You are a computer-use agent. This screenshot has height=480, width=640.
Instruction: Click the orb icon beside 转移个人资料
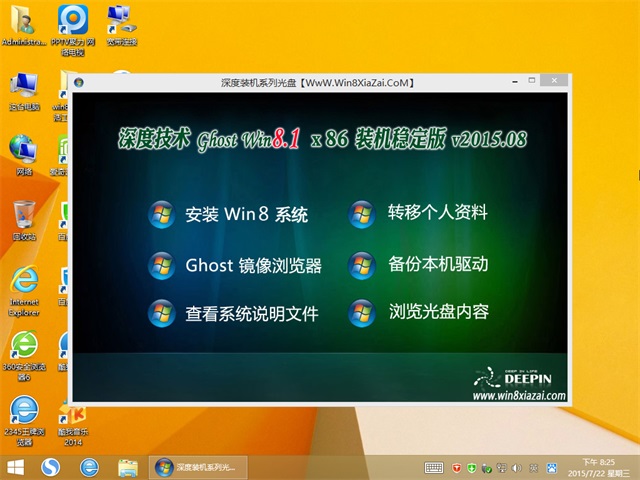coord(361,213)
